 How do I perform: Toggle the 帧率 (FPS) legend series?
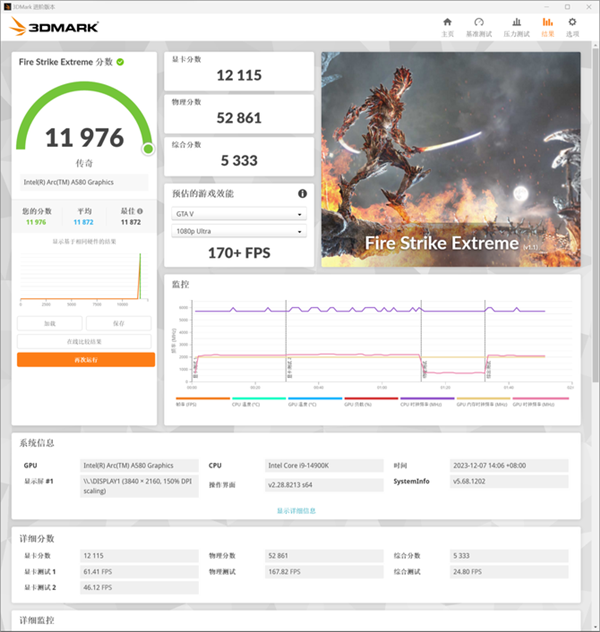point(187,403)
